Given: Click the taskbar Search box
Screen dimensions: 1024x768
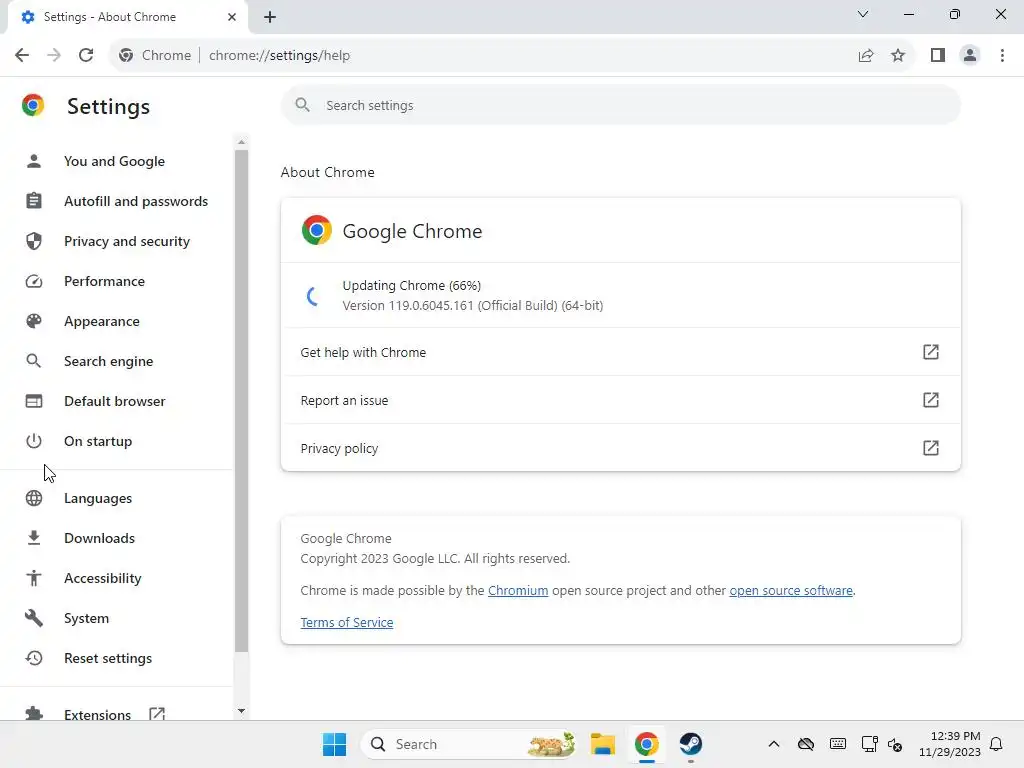Looking at the screenshot, I should (x=468, y=744).
